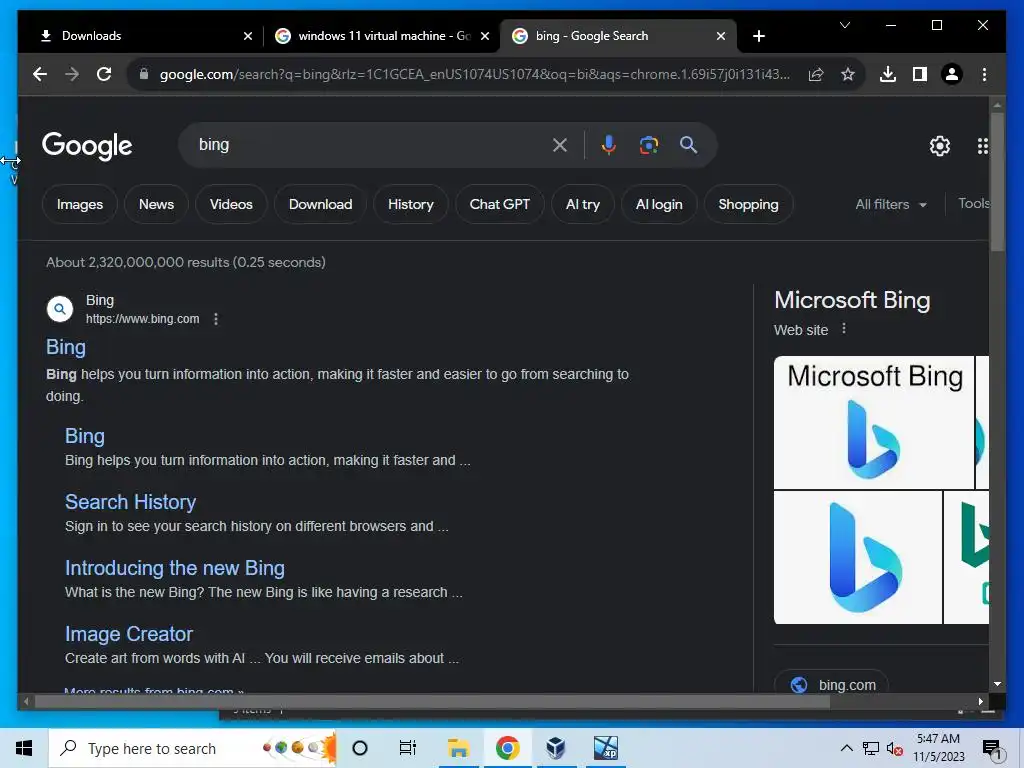Click the Bing result favicon
Screen dimensions: 1024x768
(x=60, y=309)
